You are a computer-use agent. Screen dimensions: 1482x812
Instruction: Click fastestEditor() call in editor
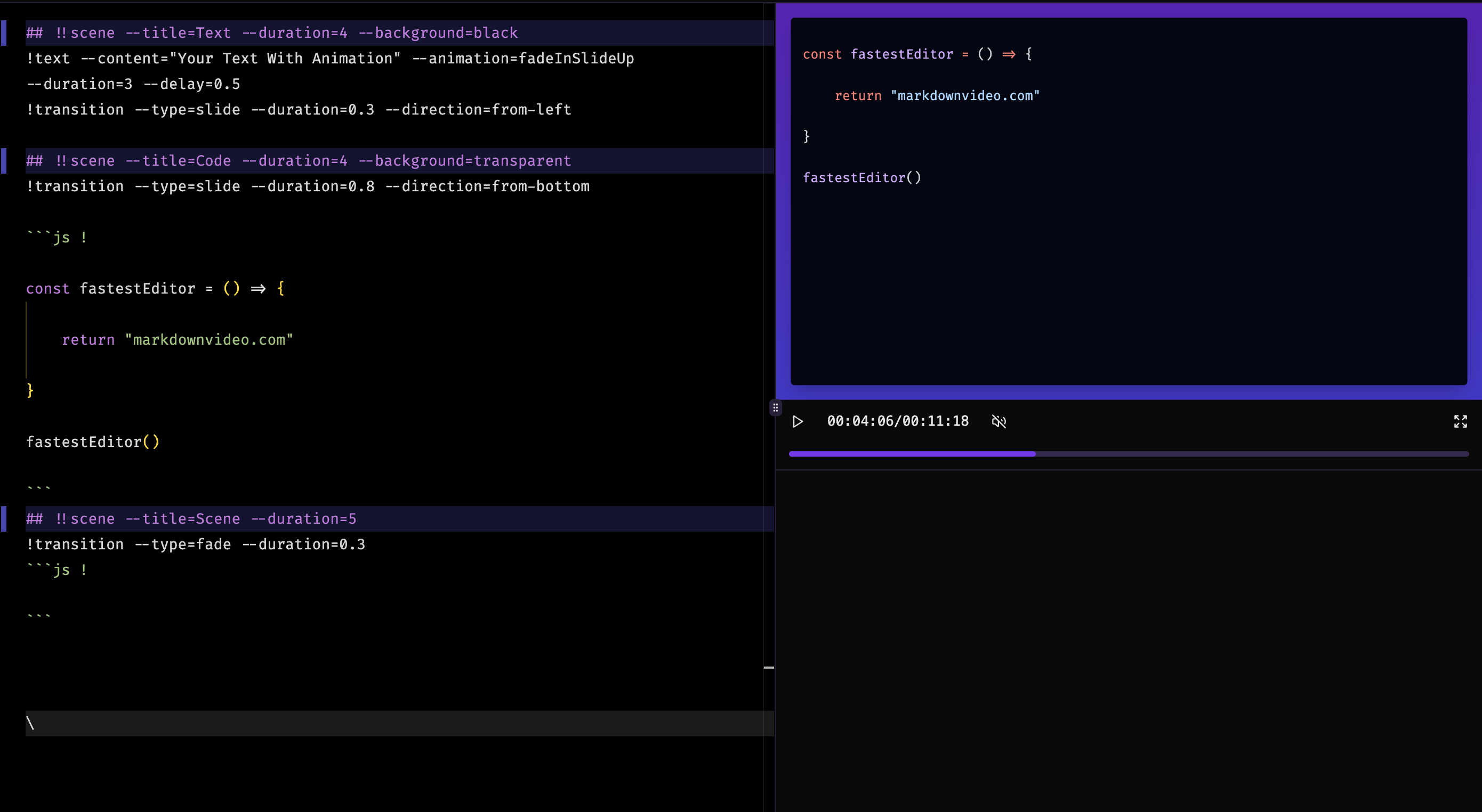click(93, 442)
